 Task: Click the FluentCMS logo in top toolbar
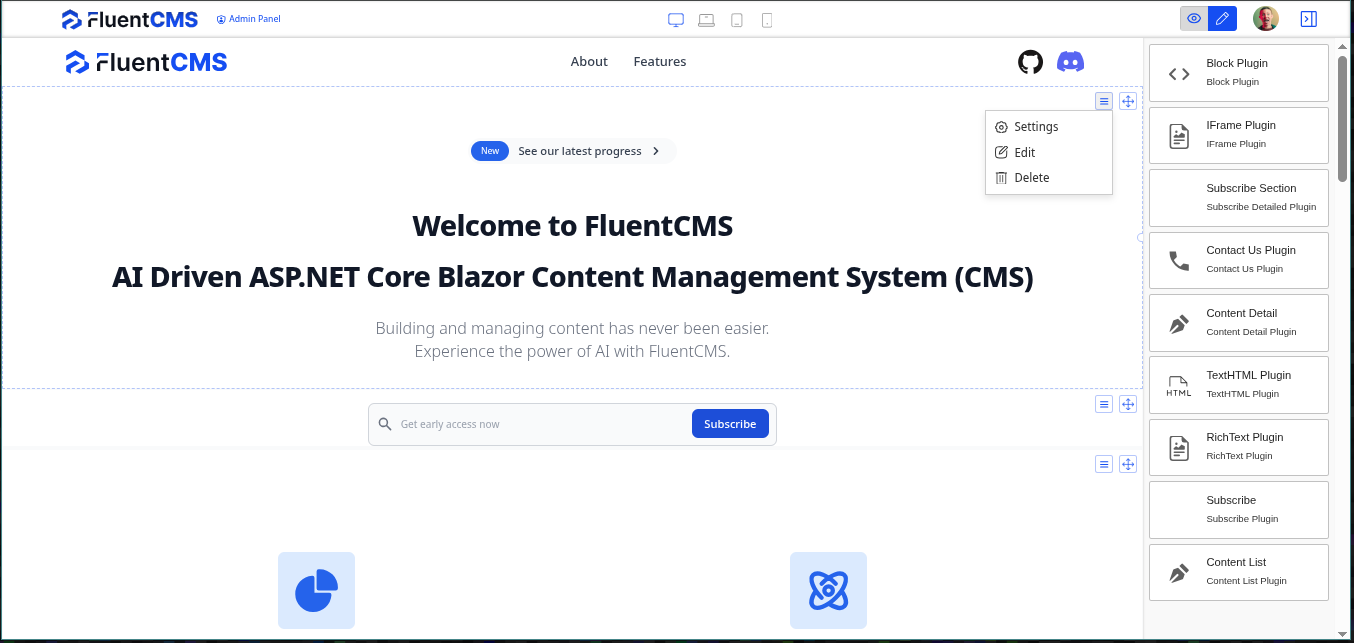pos(130,19)
